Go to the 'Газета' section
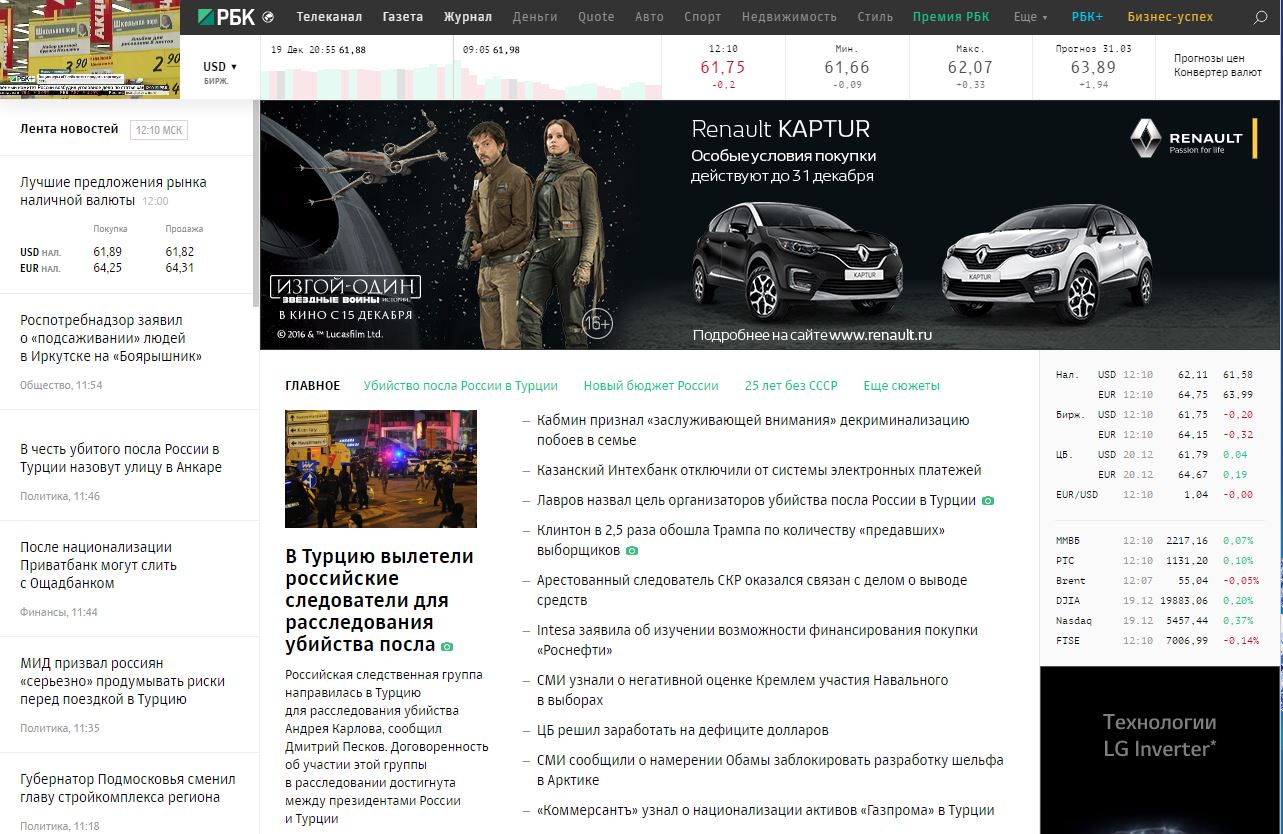 [x=402, y=17]
